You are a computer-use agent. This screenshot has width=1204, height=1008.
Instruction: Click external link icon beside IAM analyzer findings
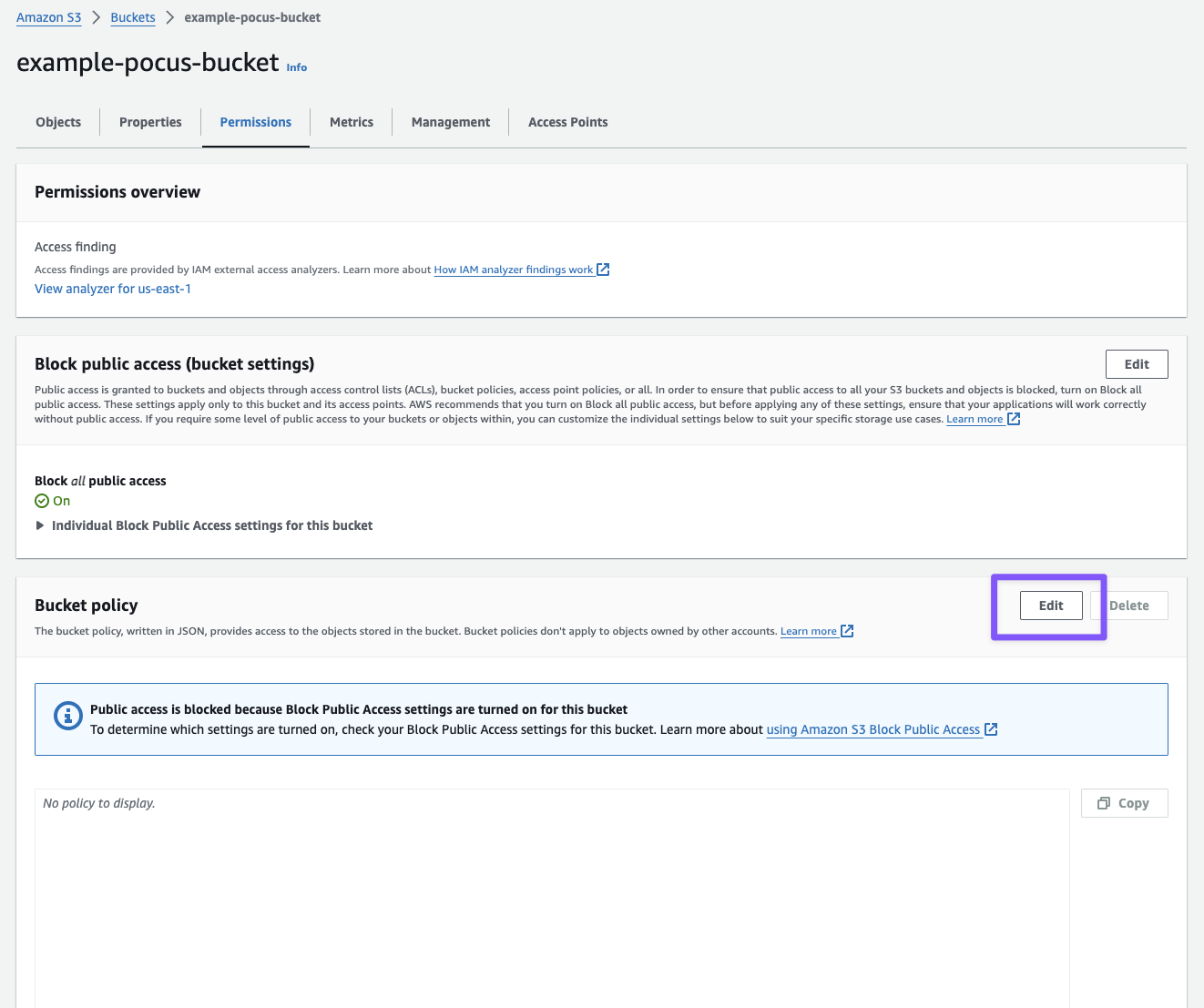[x=603, y=270]
